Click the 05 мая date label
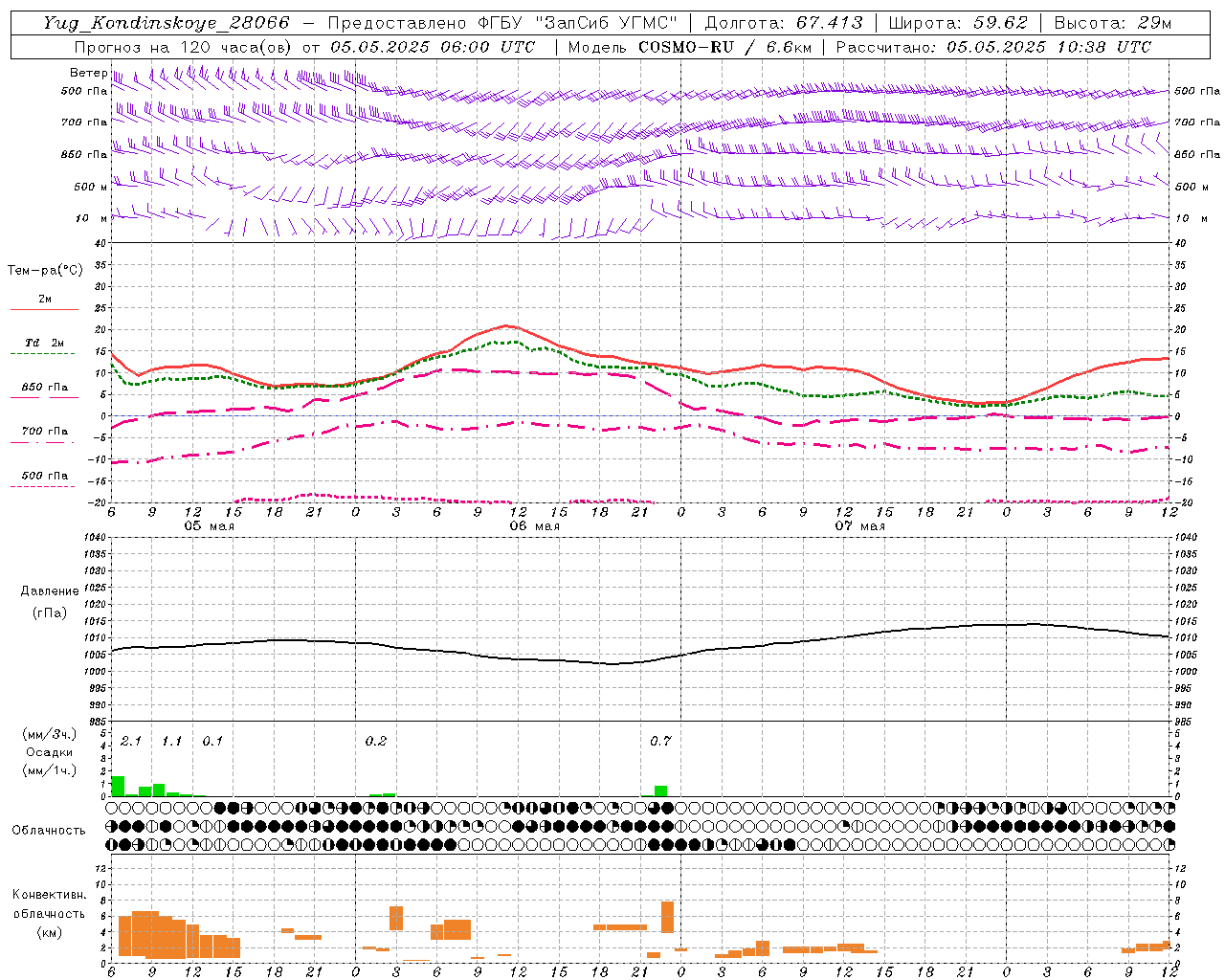The height and width of the screenshot is (980, 1225). (209, 526)
